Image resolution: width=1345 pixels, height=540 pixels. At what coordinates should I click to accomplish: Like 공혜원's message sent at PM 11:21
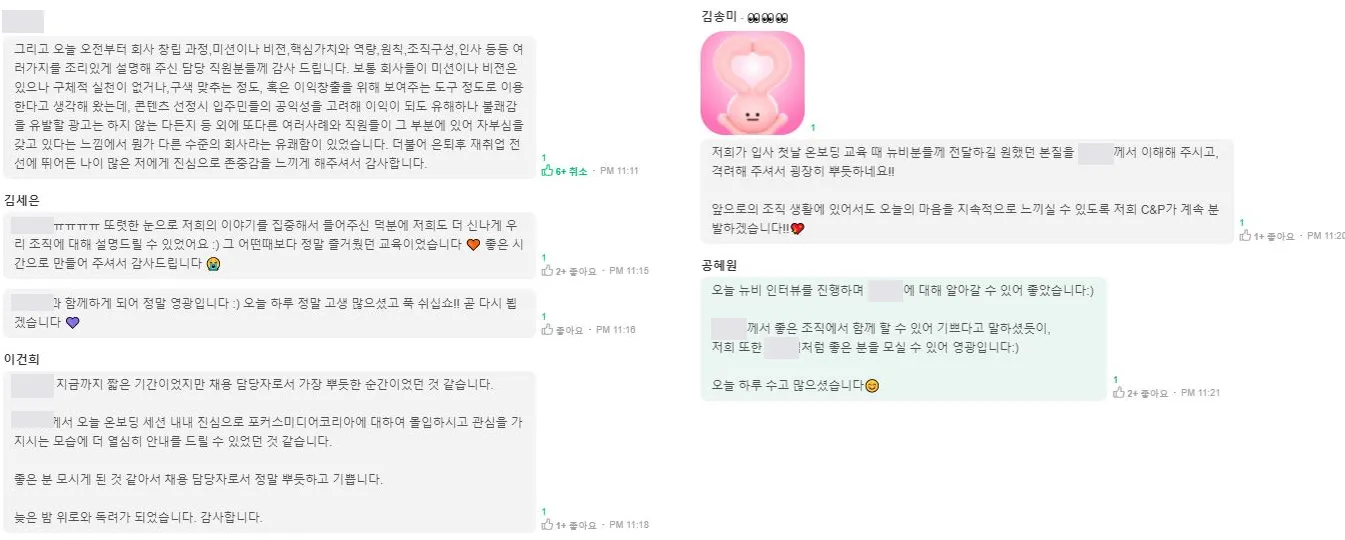(x=1119, y=393)
